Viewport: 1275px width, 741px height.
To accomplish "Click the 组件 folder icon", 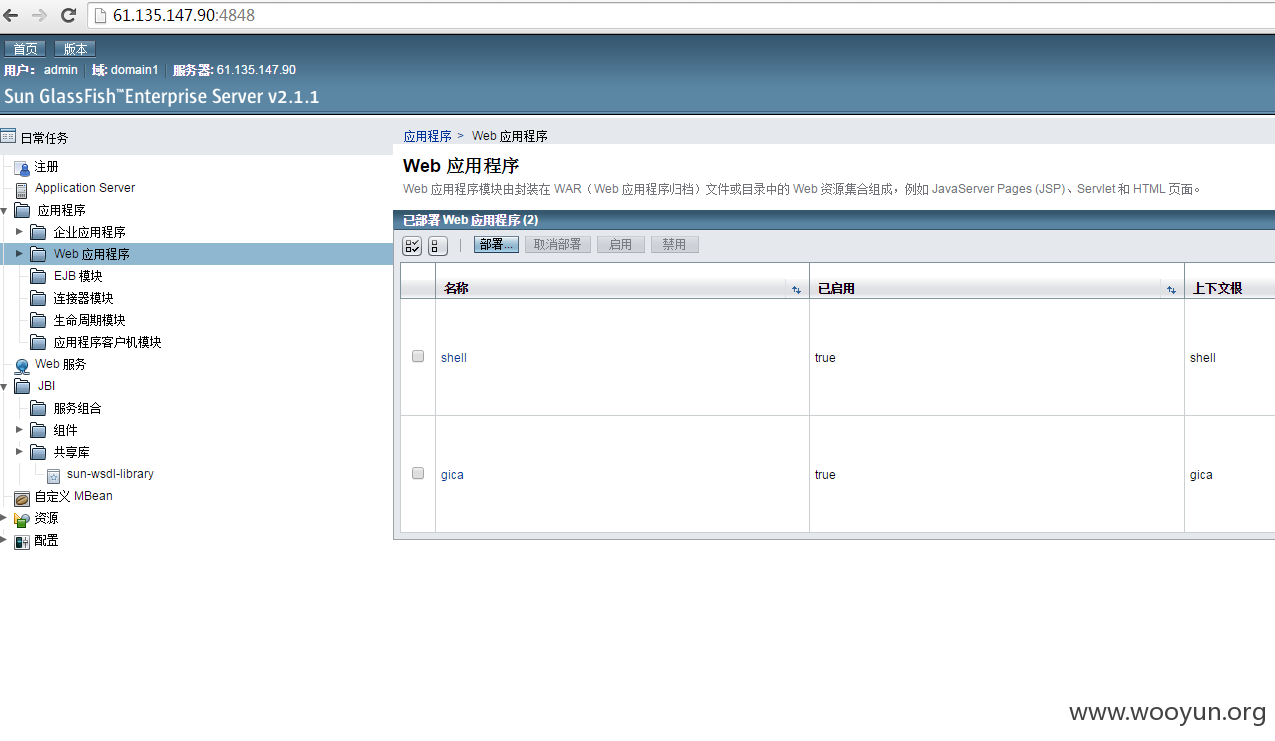I will coord(38,430).
